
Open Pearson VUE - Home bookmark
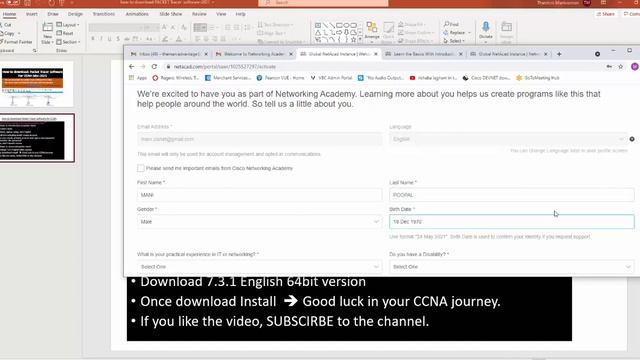[280, 78]
